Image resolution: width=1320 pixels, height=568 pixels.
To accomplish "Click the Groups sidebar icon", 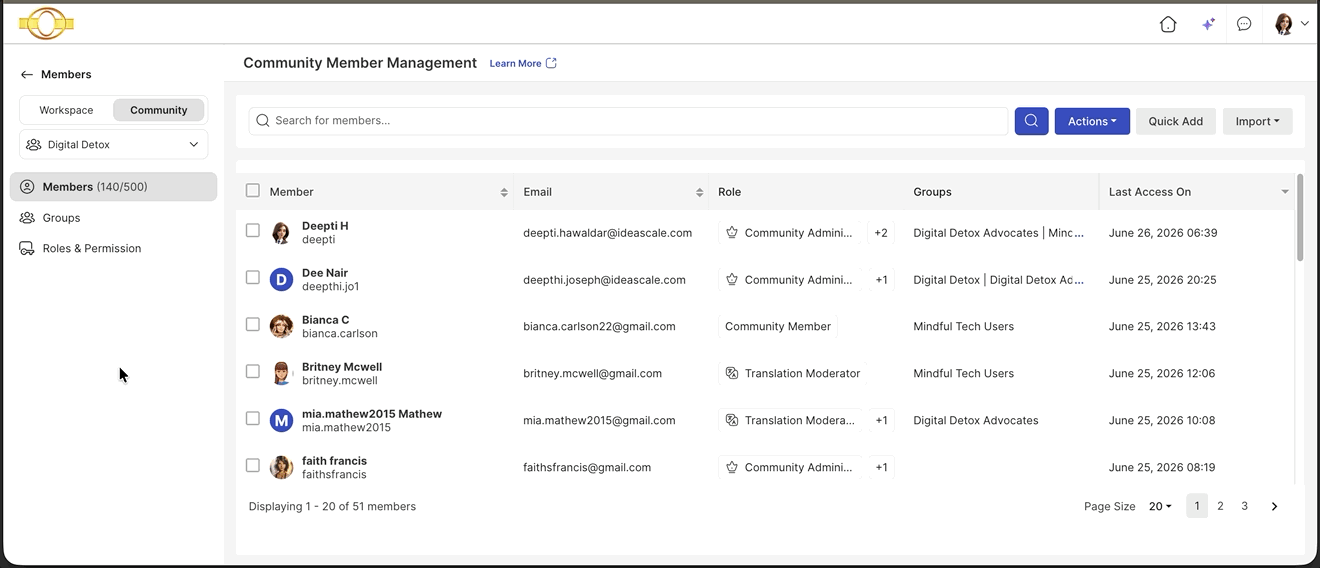I will coord(27,218).
